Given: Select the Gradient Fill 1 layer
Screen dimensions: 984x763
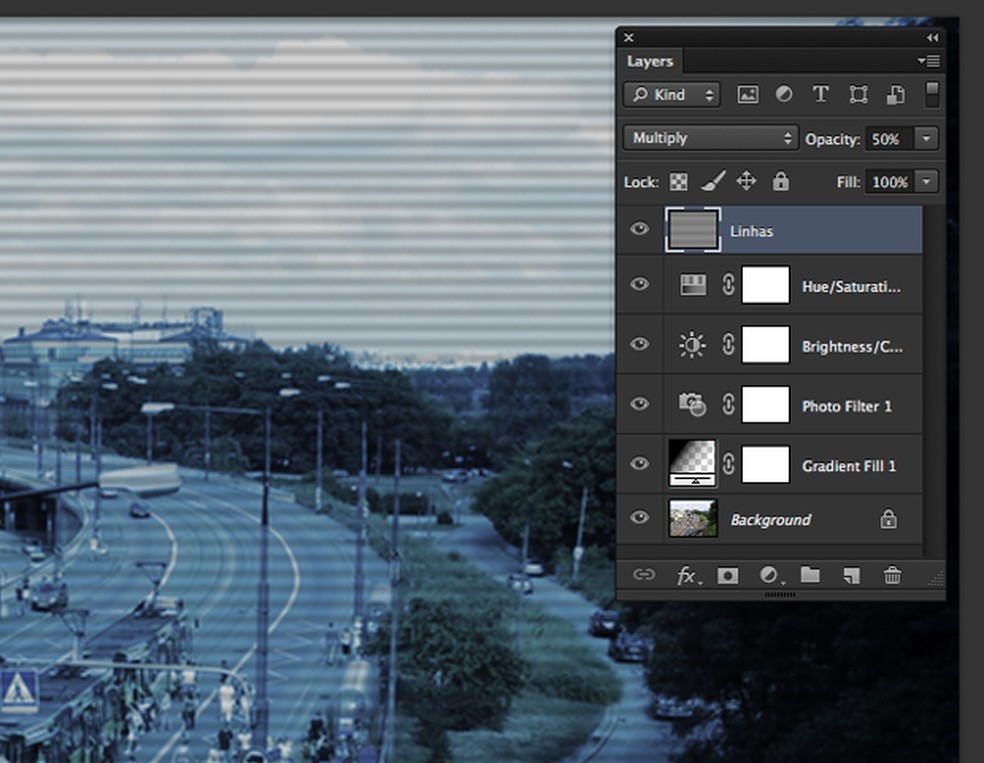Looking at the screenshot, I should 848,466.
